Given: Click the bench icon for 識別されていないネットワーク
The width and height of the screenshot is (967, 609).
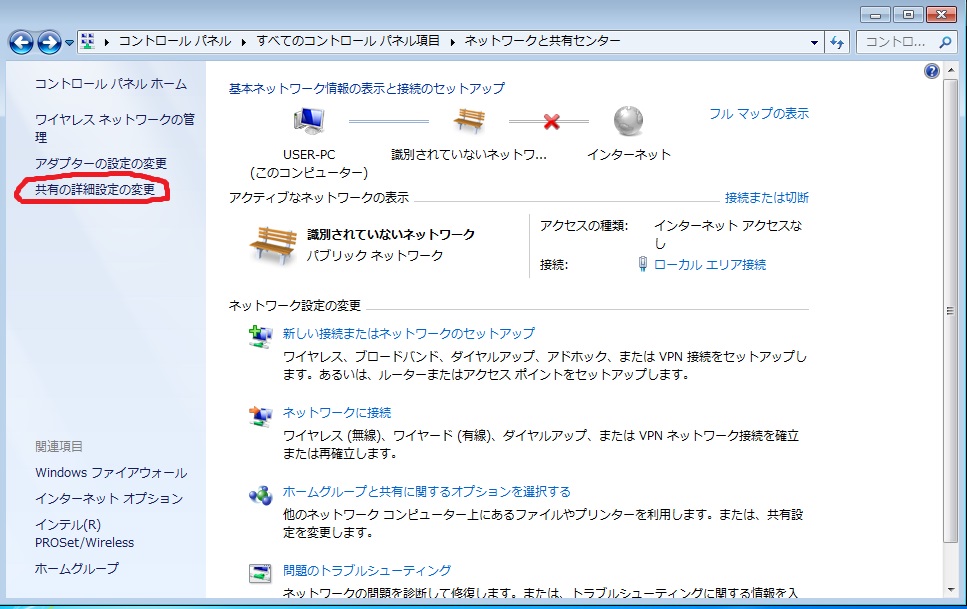Looking at the screenshot, I should (468, 120).
